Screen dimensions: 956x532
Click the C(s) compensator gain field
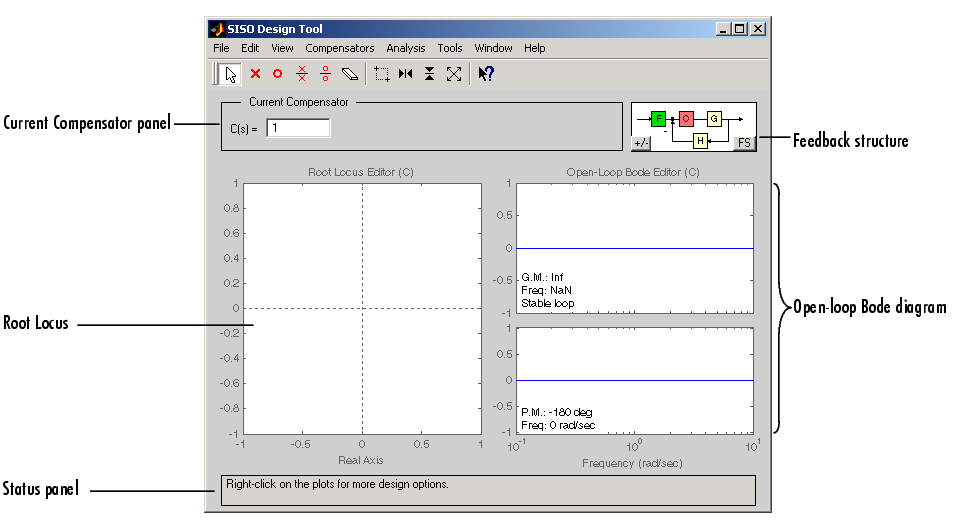(x=298, y=128)
